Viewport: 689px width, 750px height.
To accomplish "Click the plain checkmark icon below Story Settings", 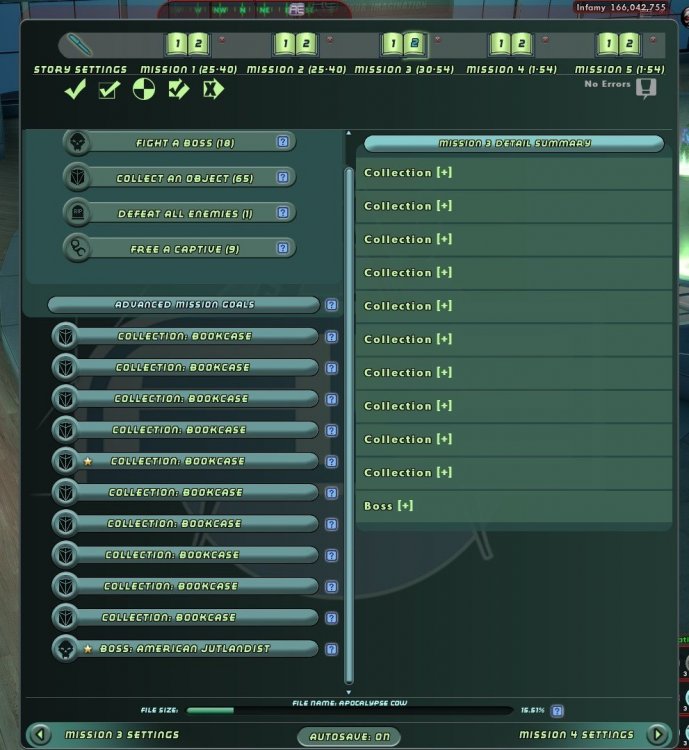I will (74, 91).
